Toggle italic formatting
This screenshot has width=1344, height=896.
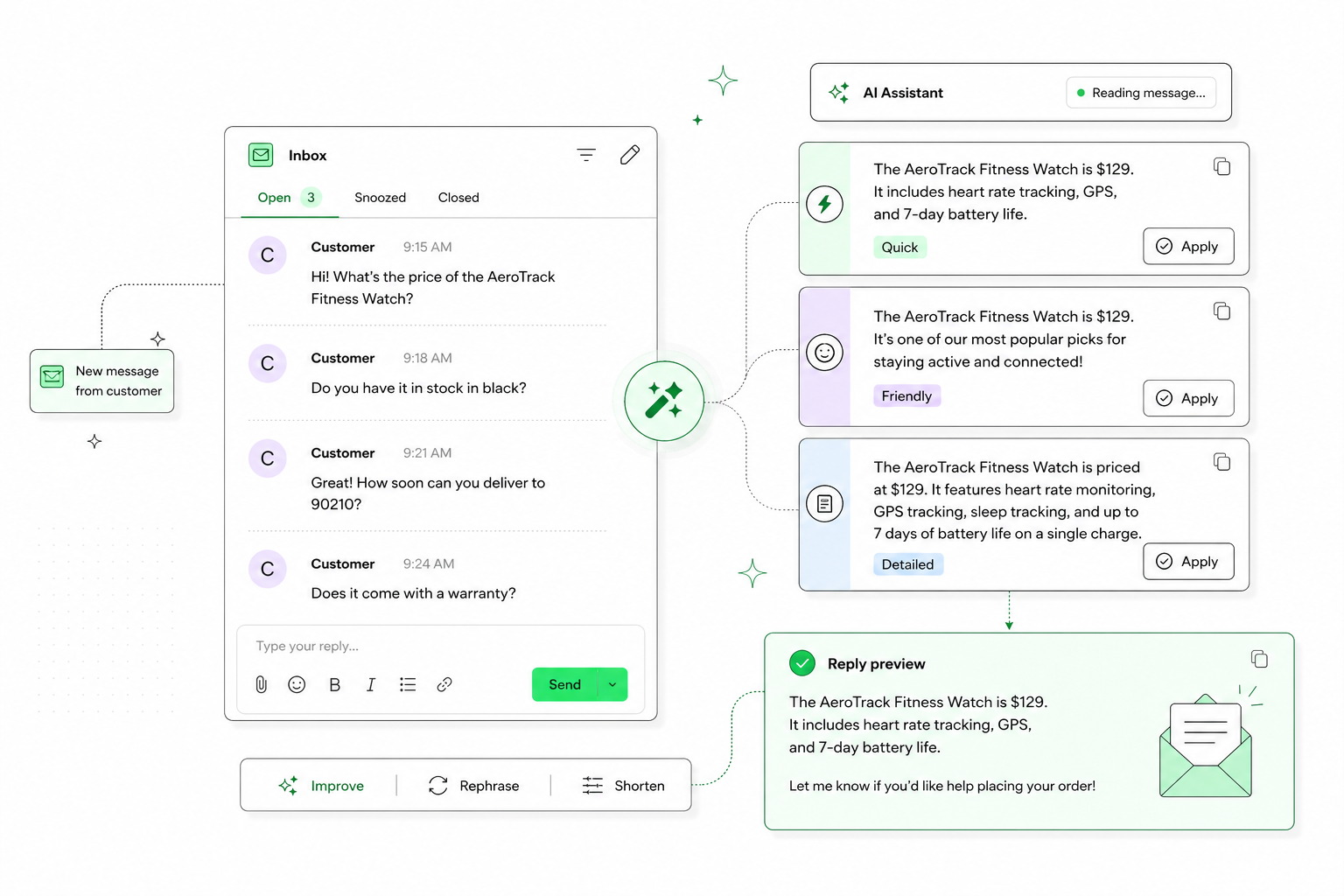[371, 685]
